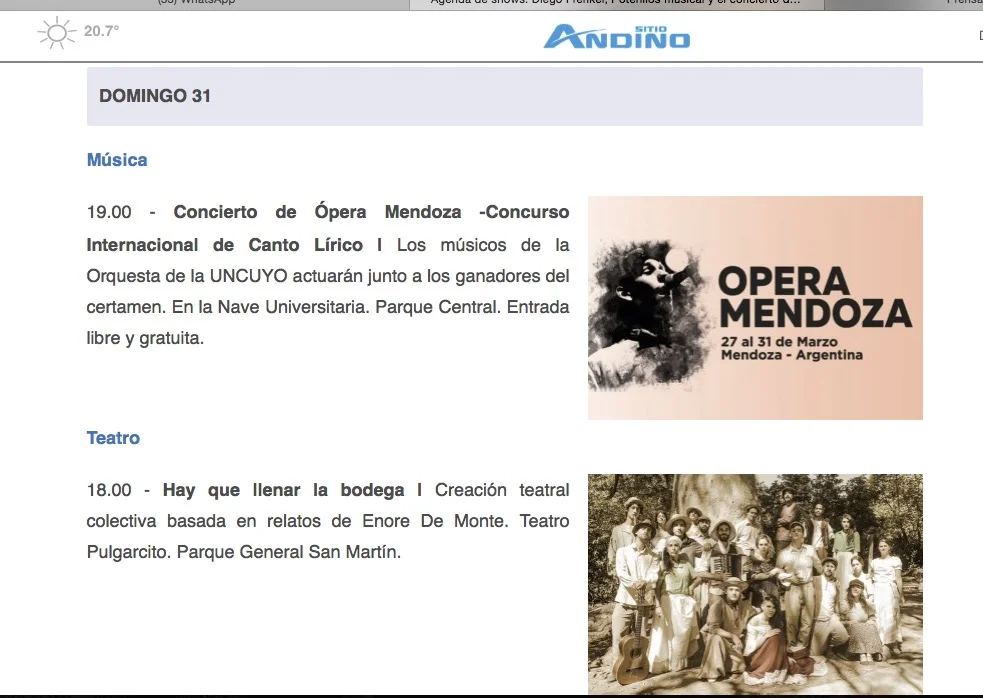Click the 19.00 event time

coord(109,212)
